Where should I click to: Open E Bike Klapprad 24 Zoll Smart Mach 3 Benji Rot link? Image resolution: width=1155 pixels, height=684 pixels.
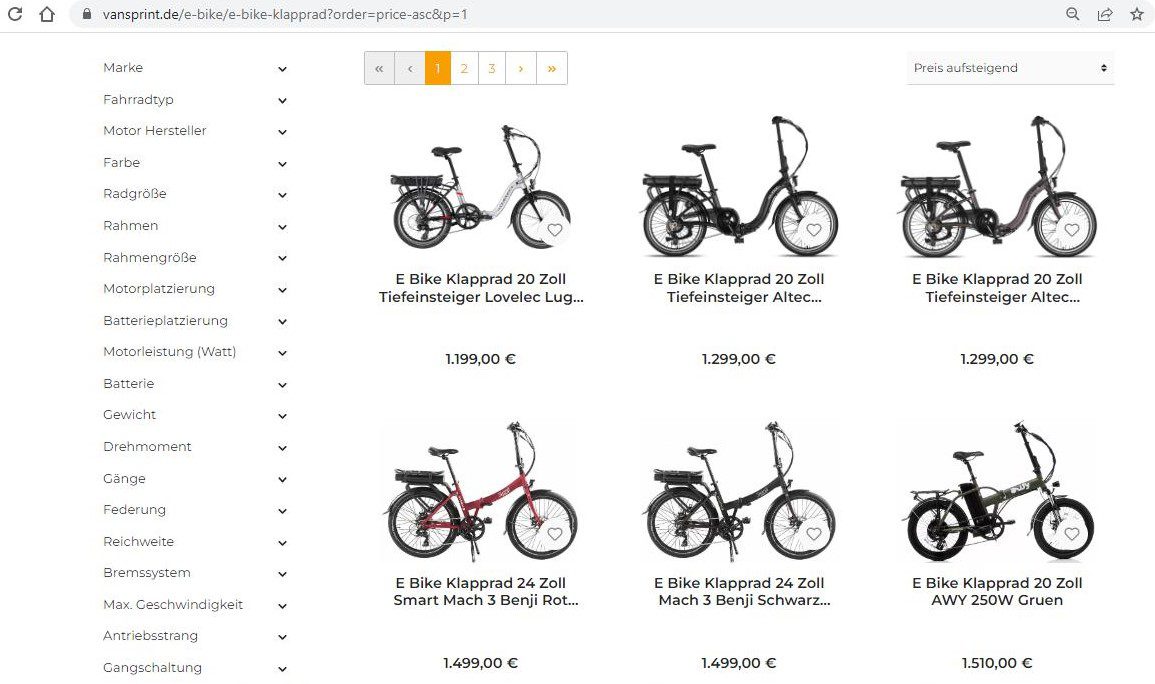click(485, 591)
